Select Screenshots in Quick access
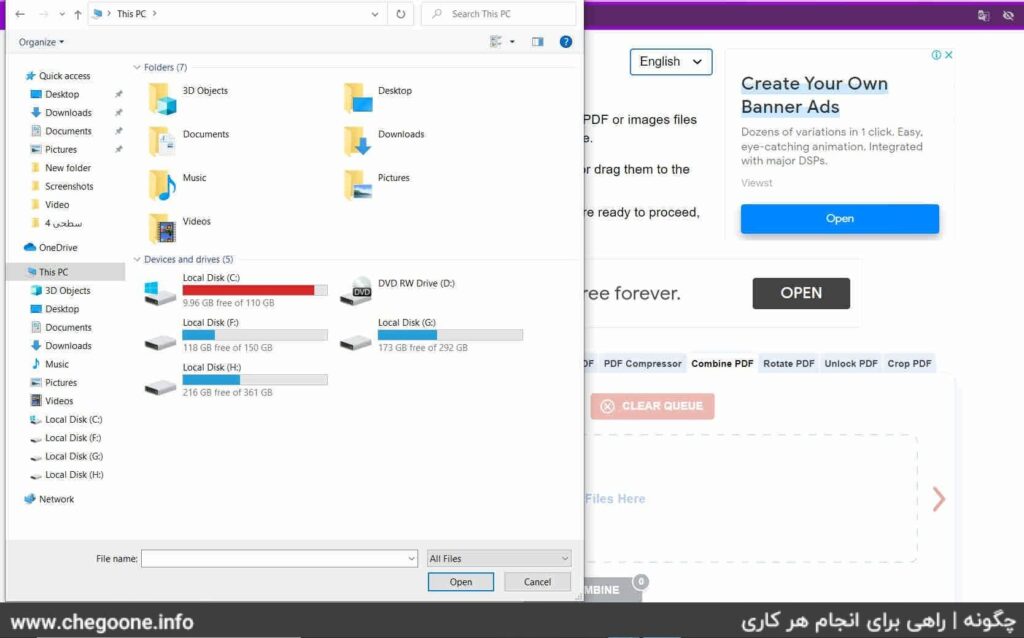This screenshot has height=638, width=1024. pyautogui.click(x=62, y=186)
